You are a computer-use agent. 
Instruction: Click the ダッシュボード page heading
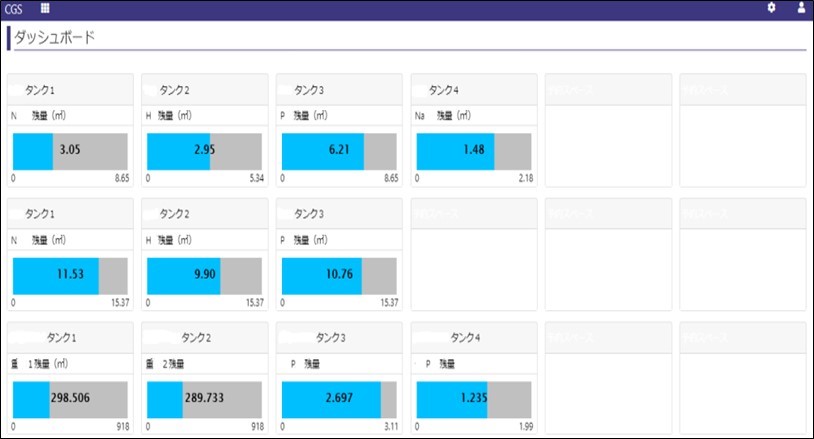pos(56,38)
